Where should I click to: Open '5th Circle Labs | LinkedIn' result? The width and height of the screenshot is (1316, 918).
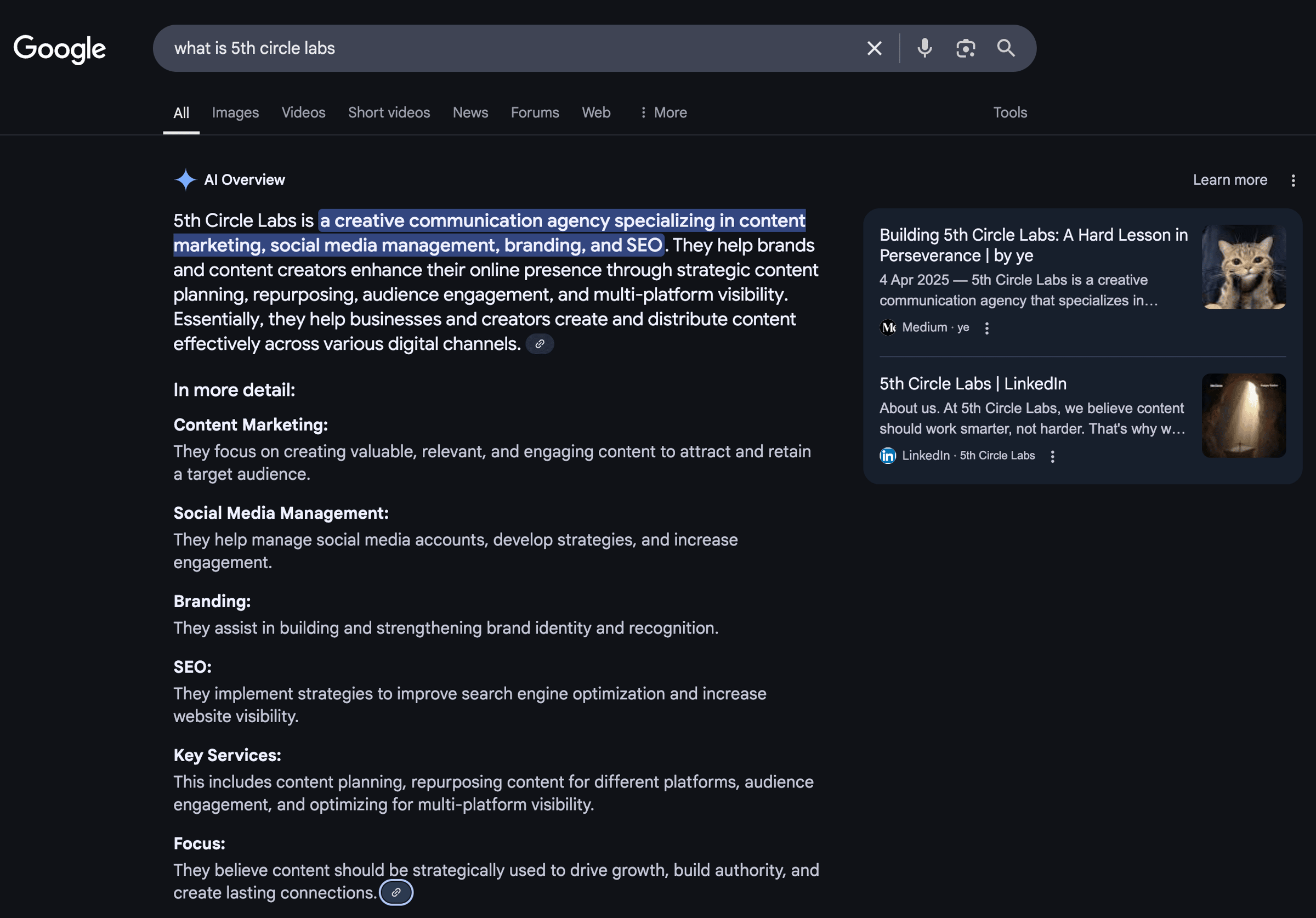pos(973,384)
